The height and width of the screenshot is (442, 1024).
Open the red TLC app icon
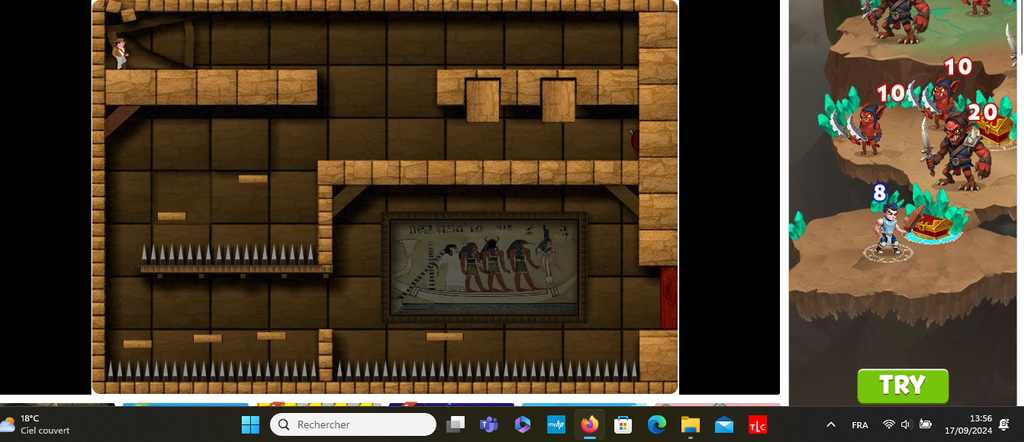pyautogui.click(x=758, y=425)
